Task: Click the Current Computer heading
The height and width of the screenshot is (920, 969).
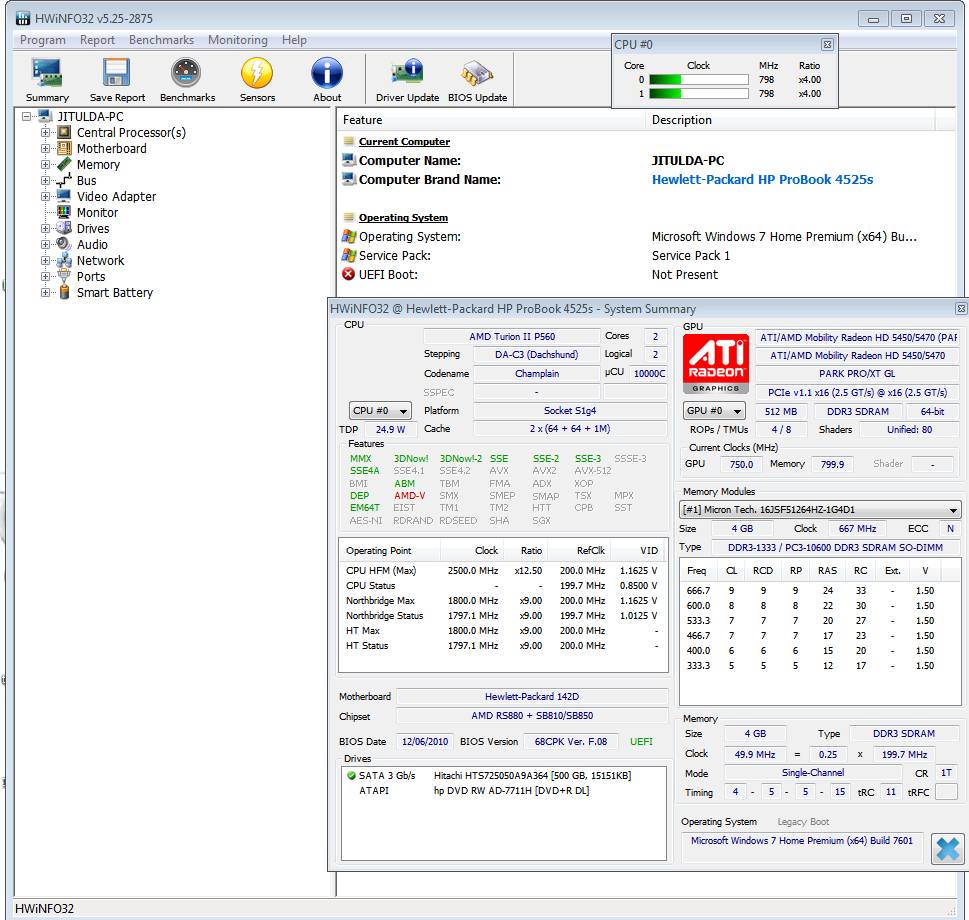Action: click(x=404, y=141)
